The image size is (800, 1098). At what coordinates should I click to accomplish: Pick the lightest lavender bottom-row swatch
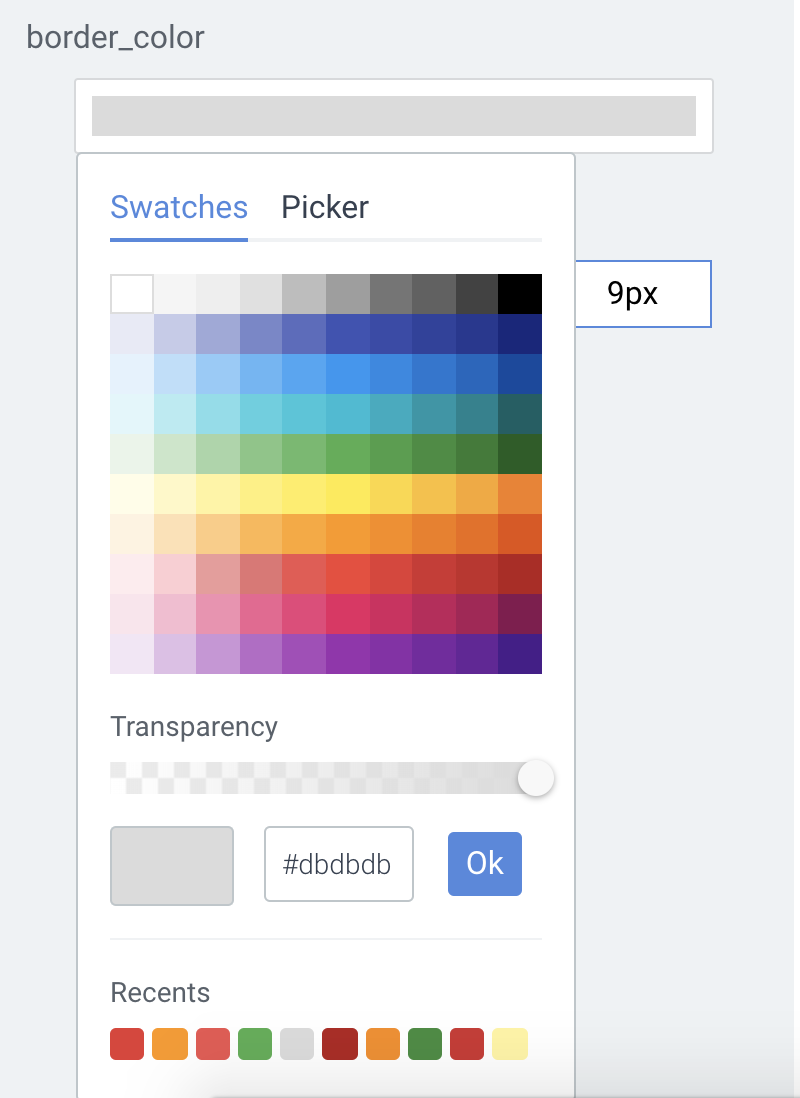[x=131, y=654]
